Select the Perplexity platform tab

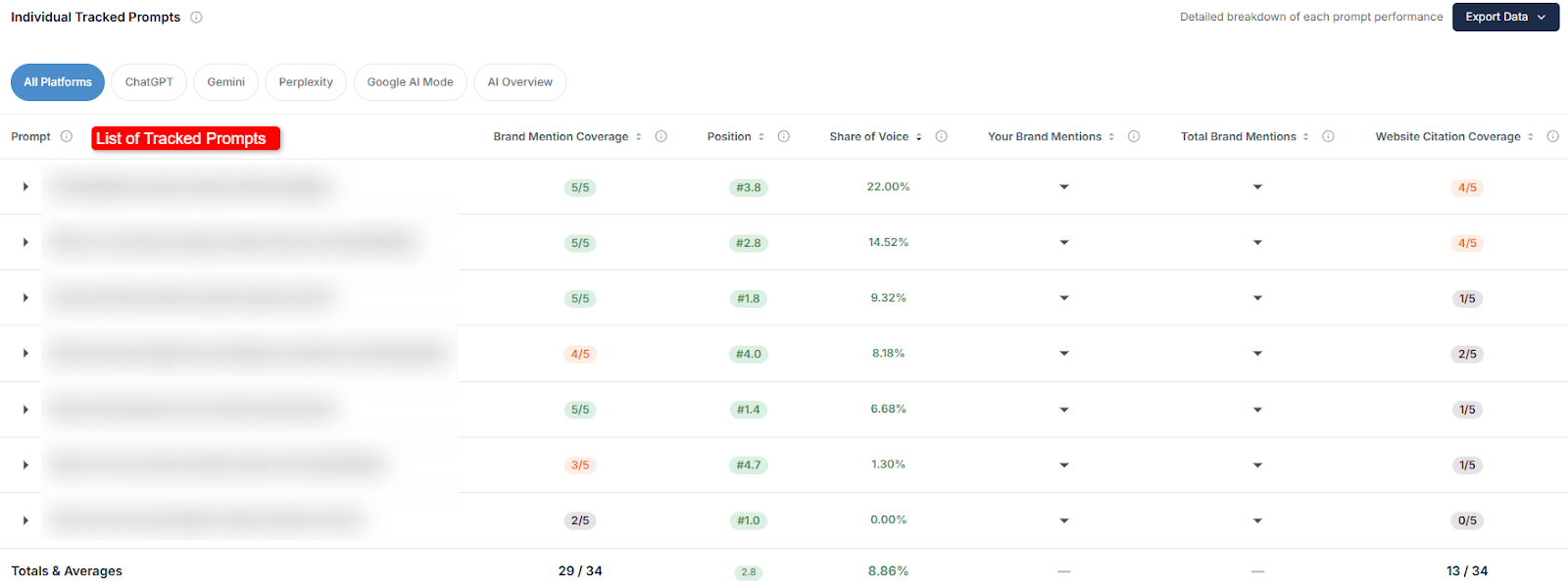tap(306, 82)
